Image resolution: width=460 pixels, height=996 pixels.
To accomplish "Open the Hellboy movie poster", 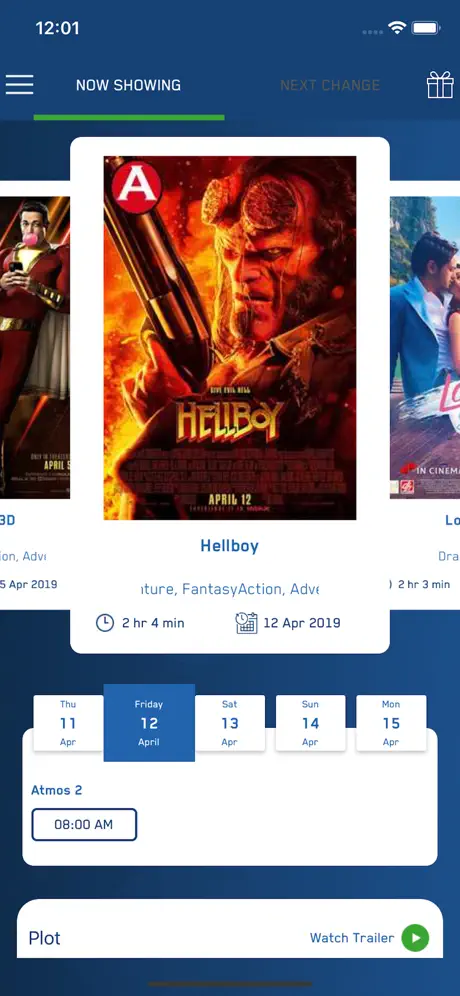I will click(230, 338).
